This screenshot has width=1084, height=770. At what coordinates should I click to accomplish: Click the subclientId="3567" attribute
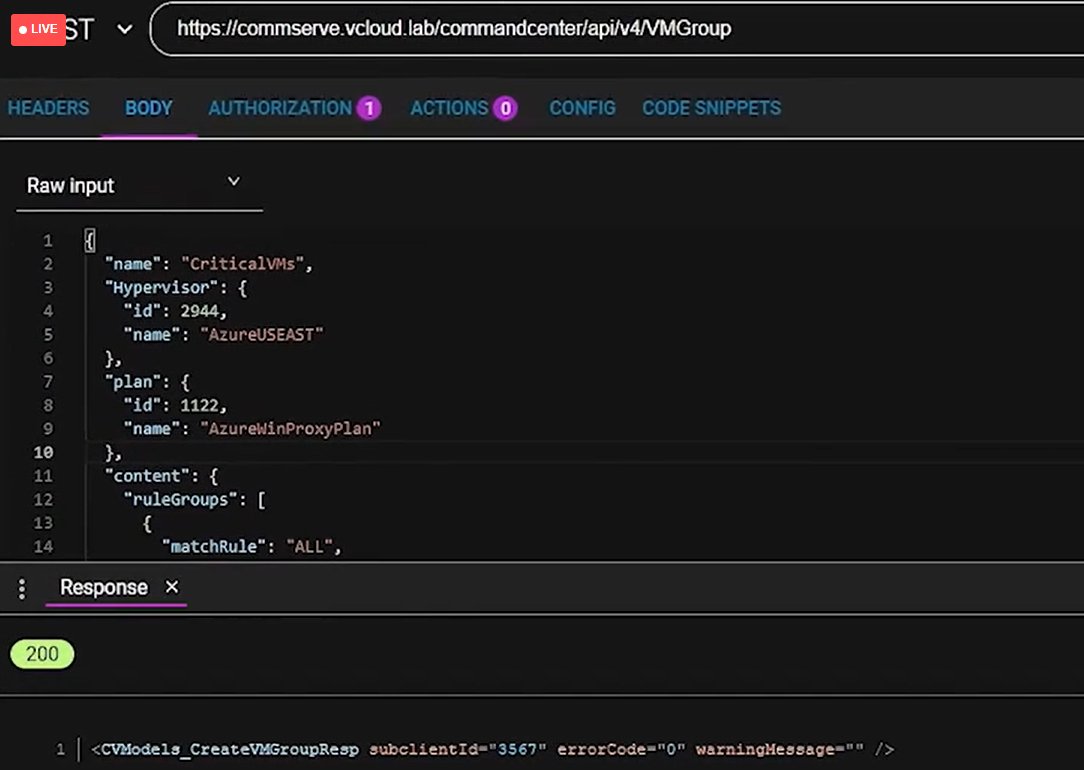point(458,749)
